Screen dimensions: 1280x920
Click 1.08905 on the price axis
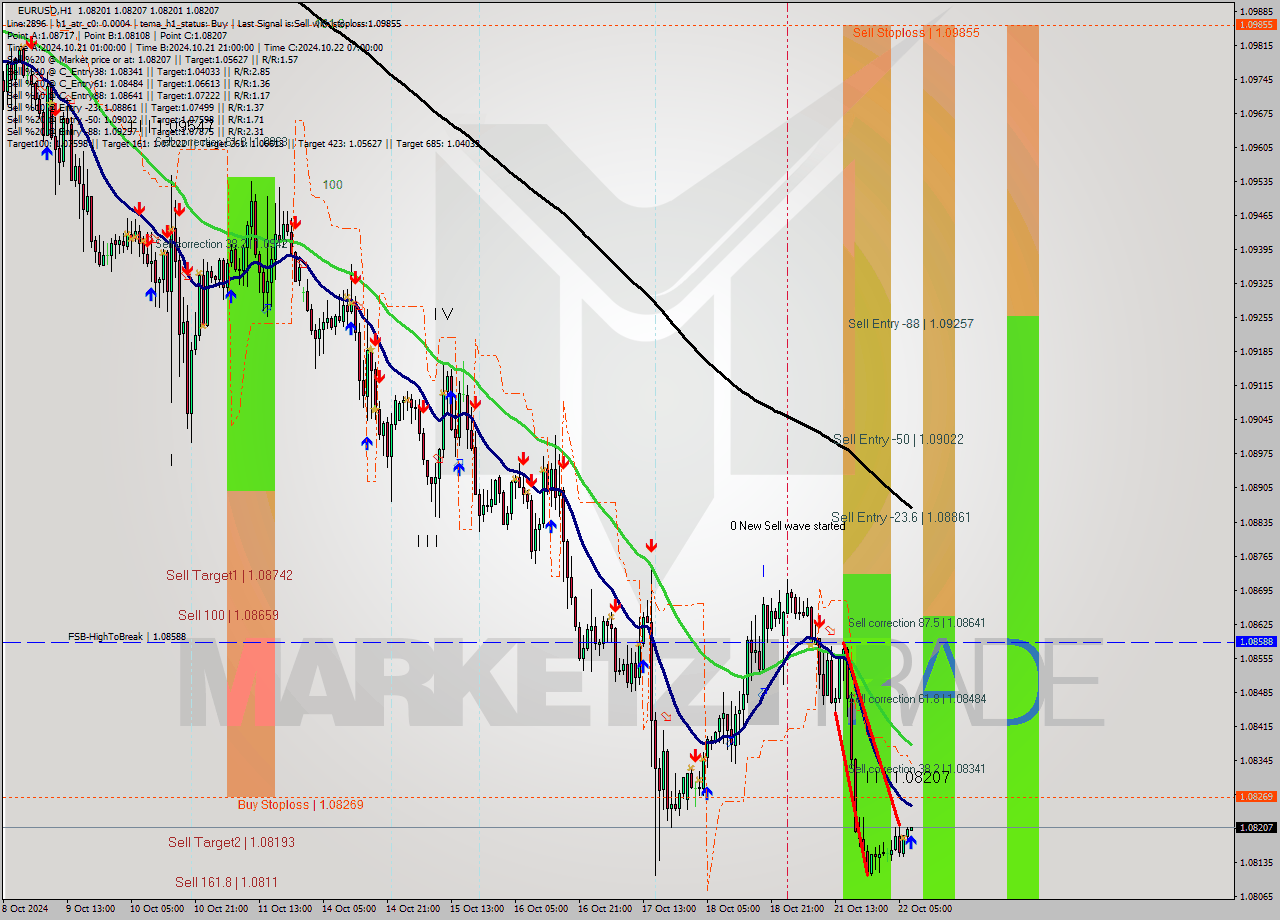point(1256,488)
